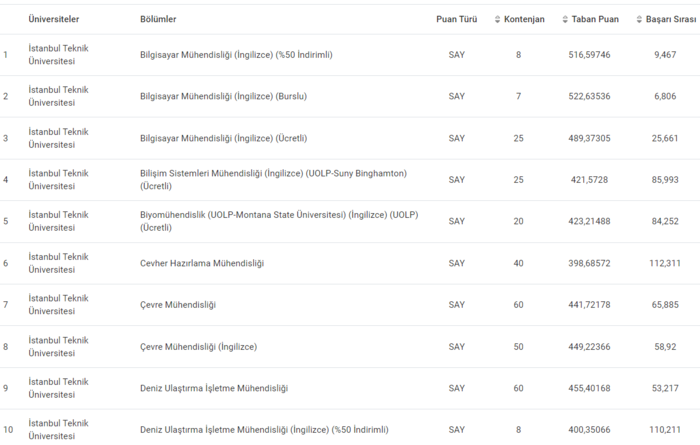This screenshot has height=445, width=700.
Task: Click the Bölümler column header
Action: point(159,20)
